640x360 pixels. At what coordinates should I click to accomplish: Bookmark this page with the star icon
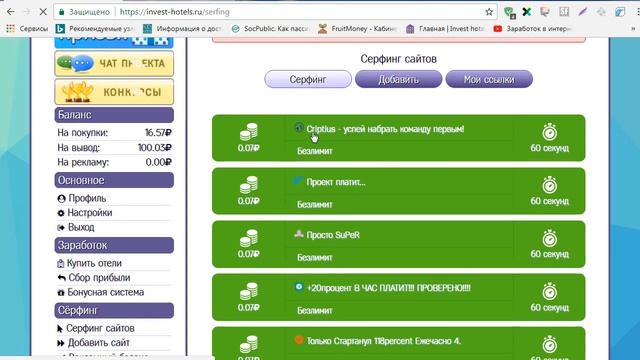tap(489, 12)
